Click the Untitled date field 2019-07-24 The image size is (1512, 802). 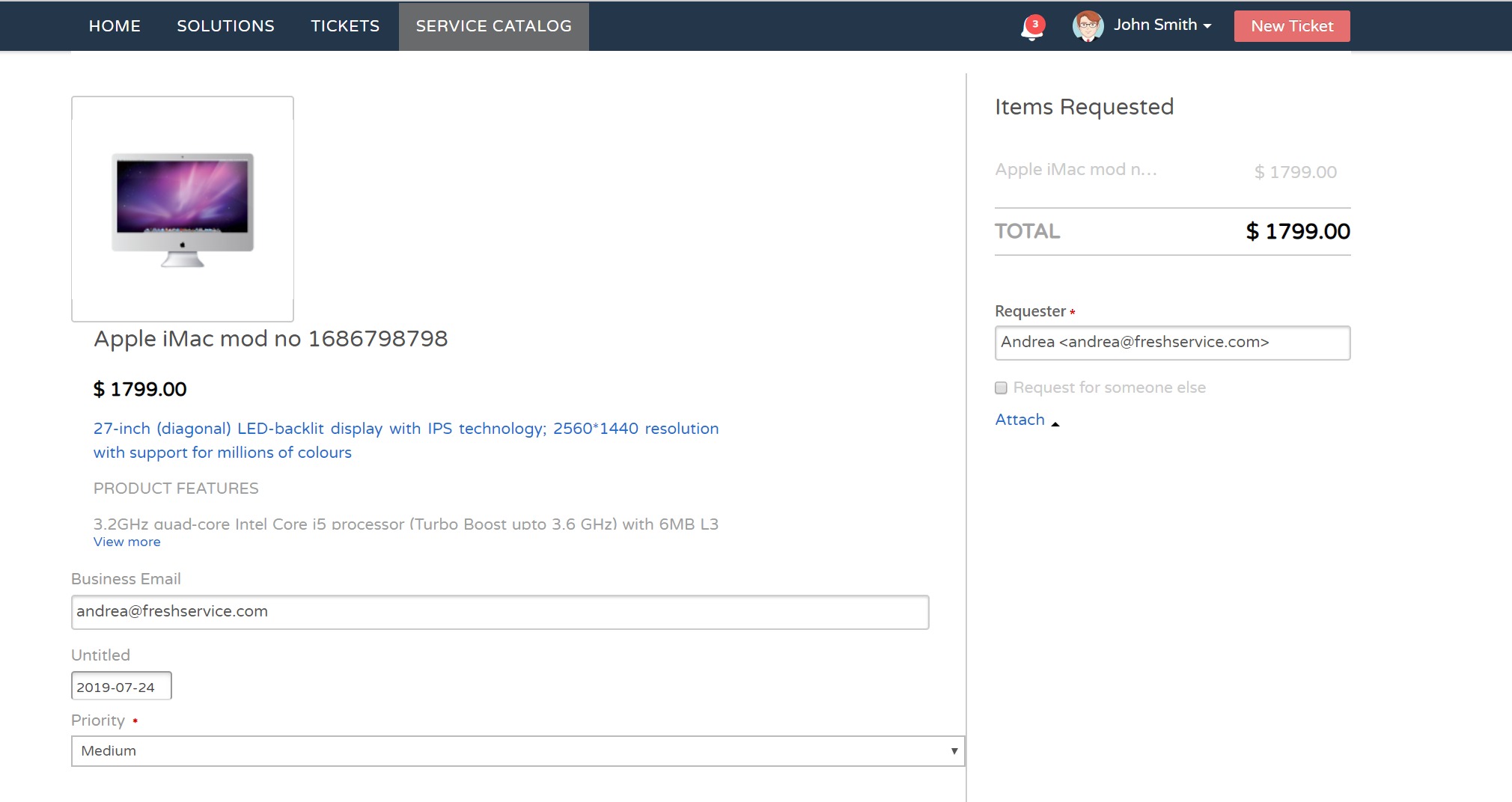click(x=121, y=686)
